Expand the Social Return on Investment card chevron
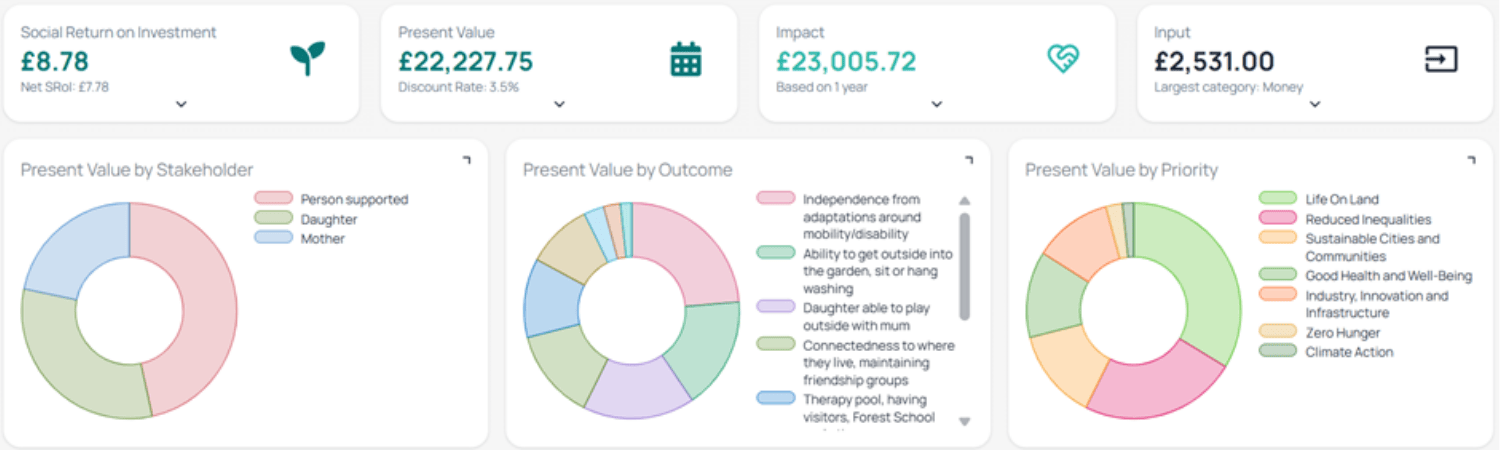Image resolution: width=1500 pixels, height=450 pixels. point(181,104)
